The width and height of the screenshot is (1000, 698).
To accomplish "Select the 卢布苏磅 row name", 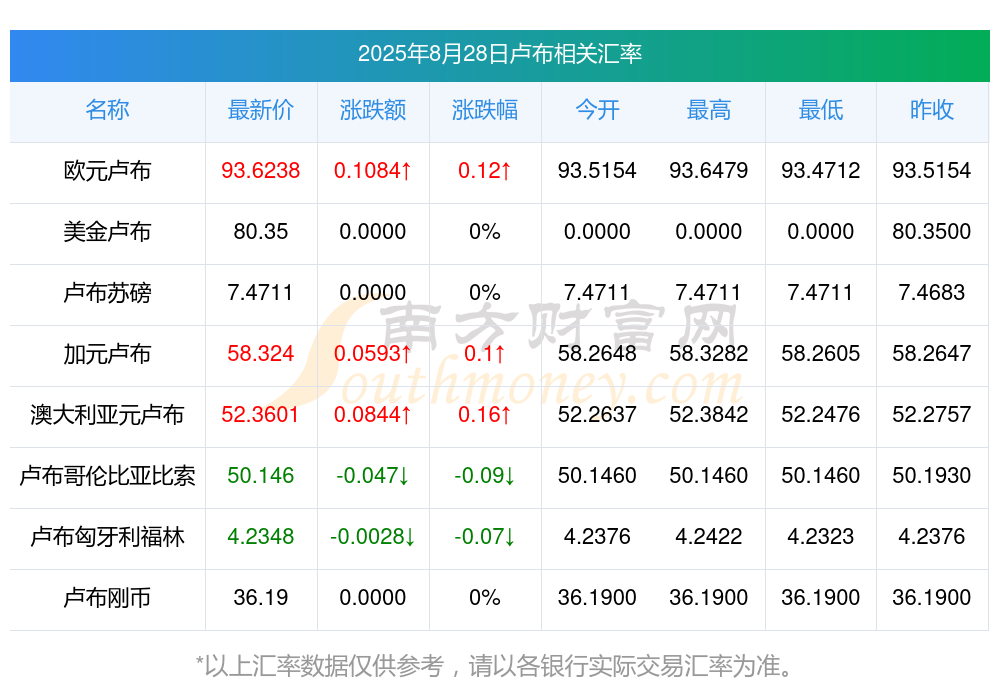I will 107,293.
